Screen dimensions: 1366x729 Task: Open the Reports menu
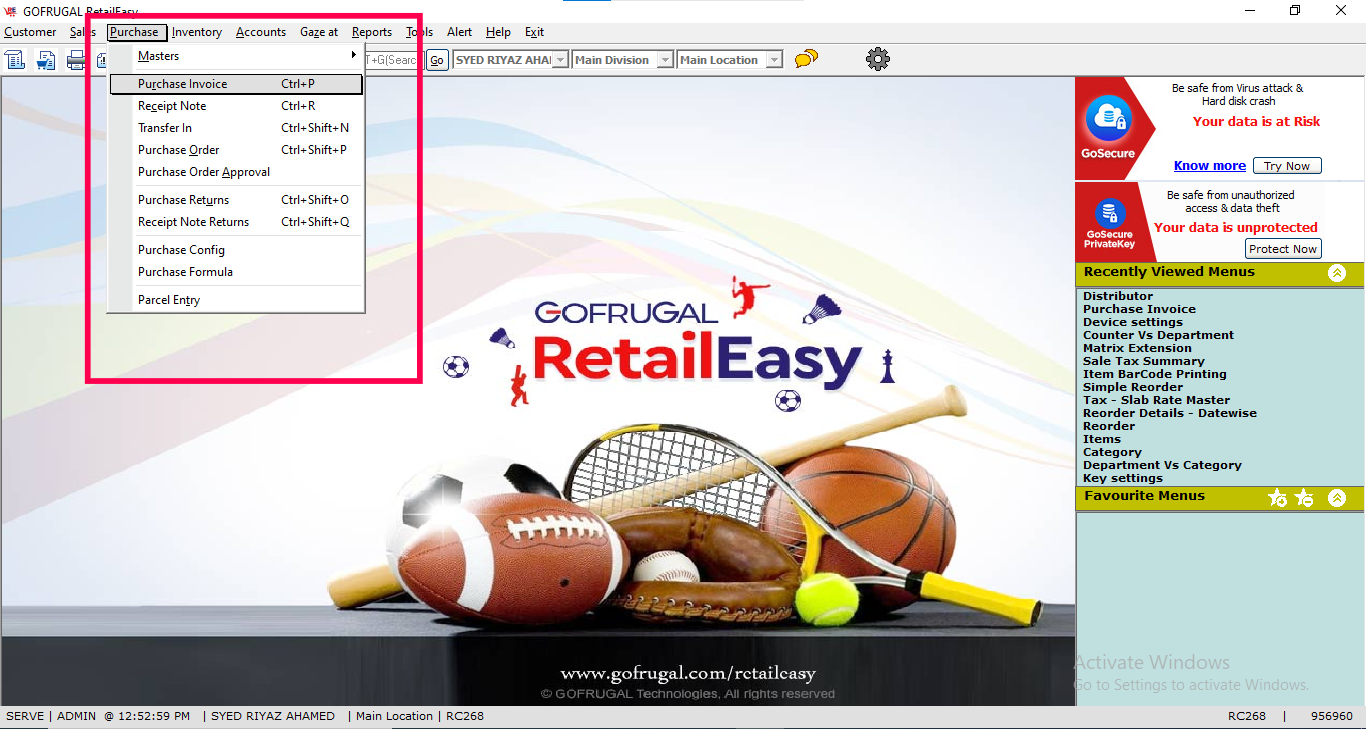pos(372,32)
